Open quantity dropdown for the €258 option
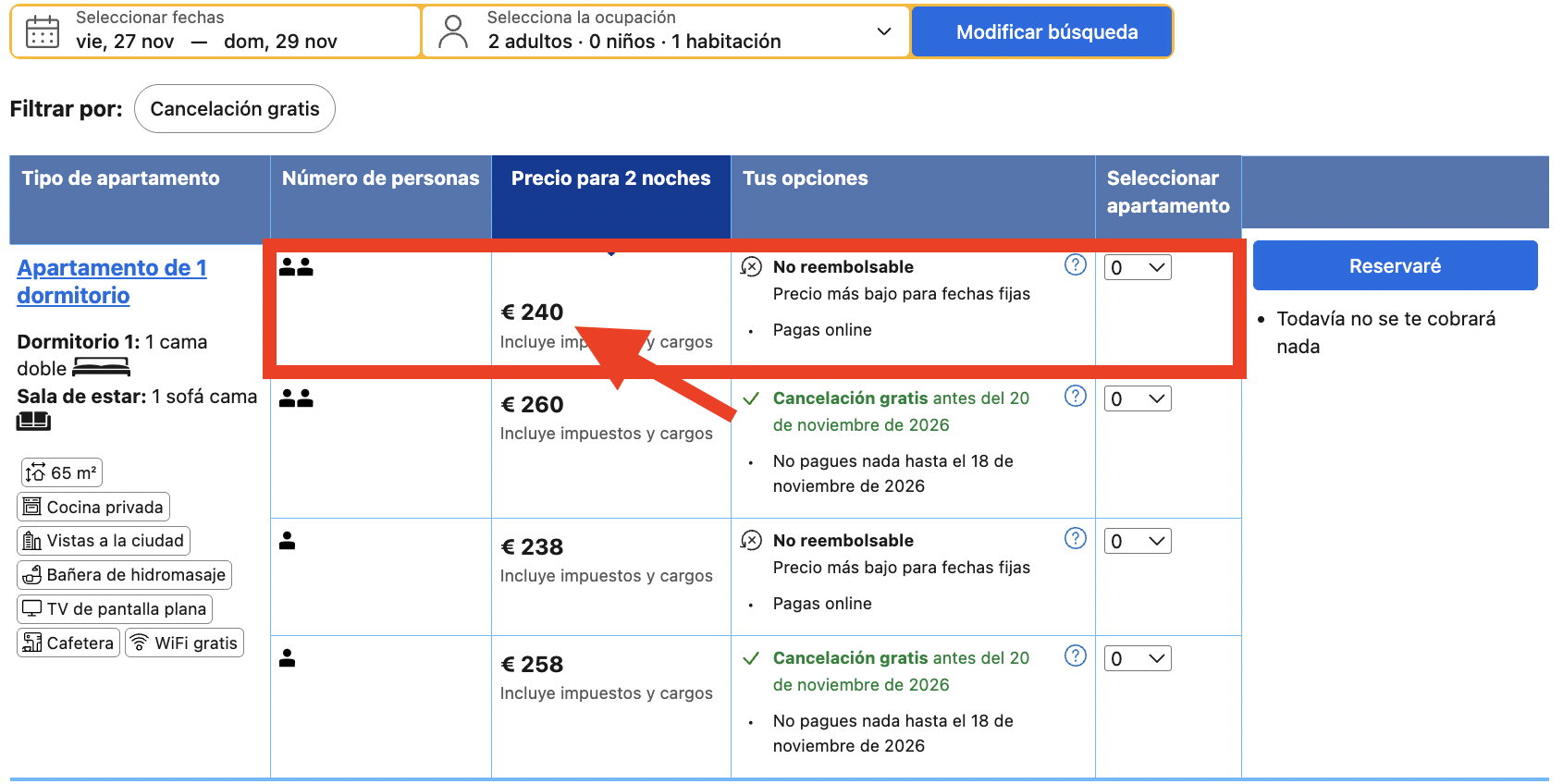 point(1138,658)
